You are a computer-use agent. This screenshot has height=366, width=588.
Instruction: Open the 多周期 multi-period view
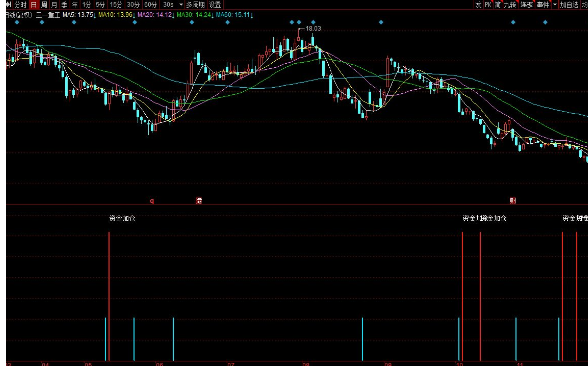pyautogui.click(x=196, y=4)
